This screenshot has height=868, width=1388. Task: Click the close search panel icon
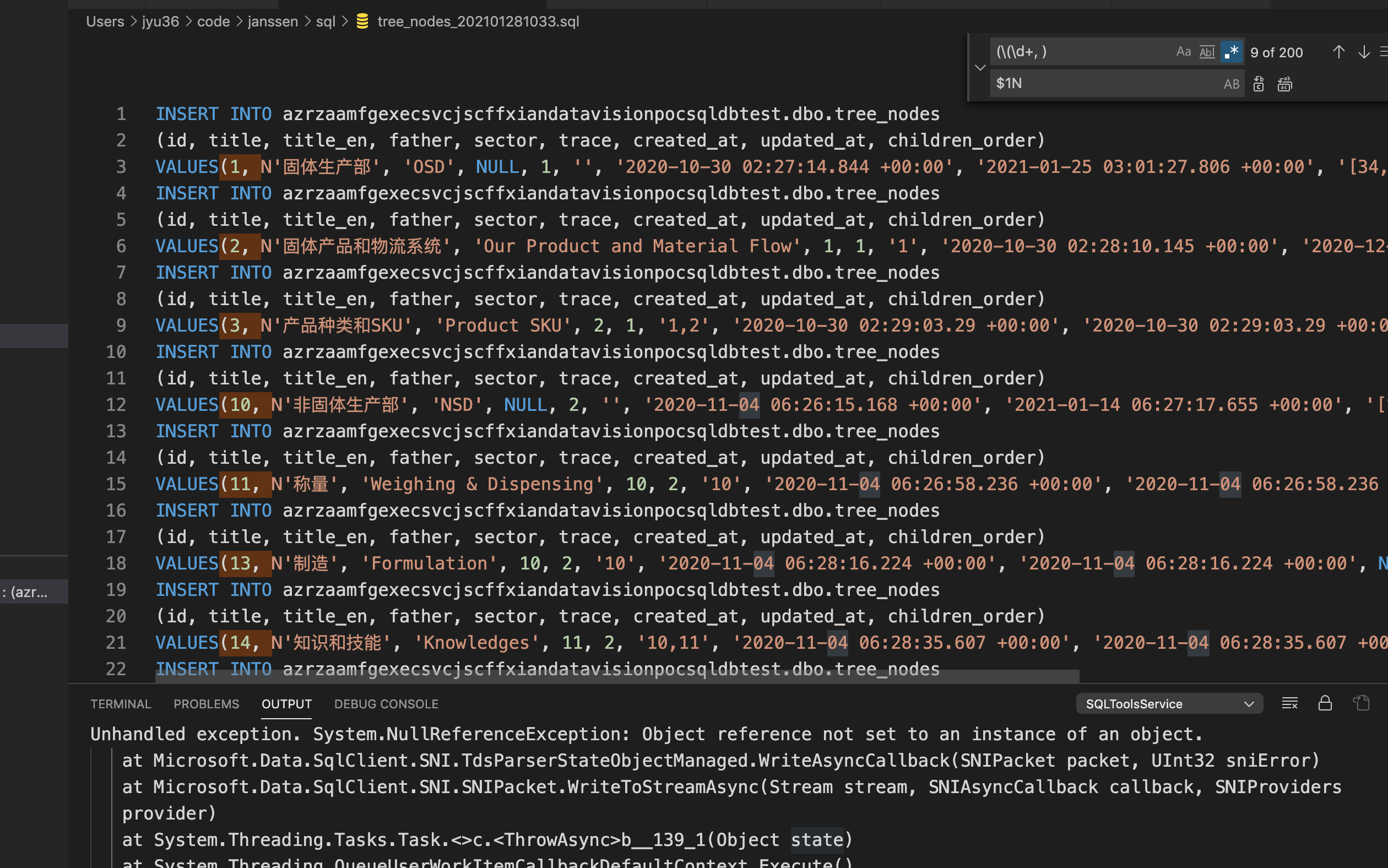tap(1384, 52)
